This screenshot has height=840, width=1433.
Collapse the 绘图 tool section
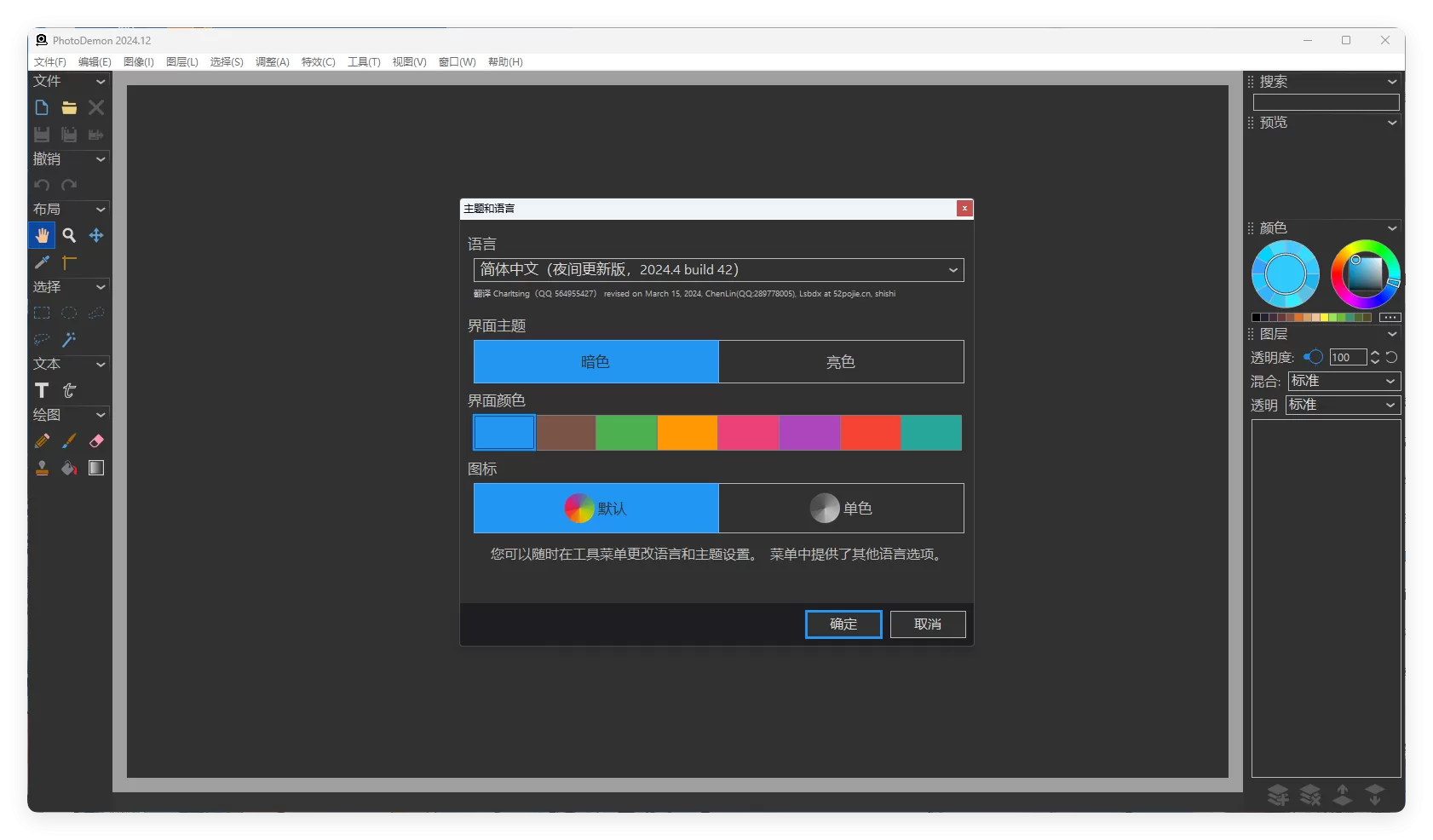click(101, 415)
